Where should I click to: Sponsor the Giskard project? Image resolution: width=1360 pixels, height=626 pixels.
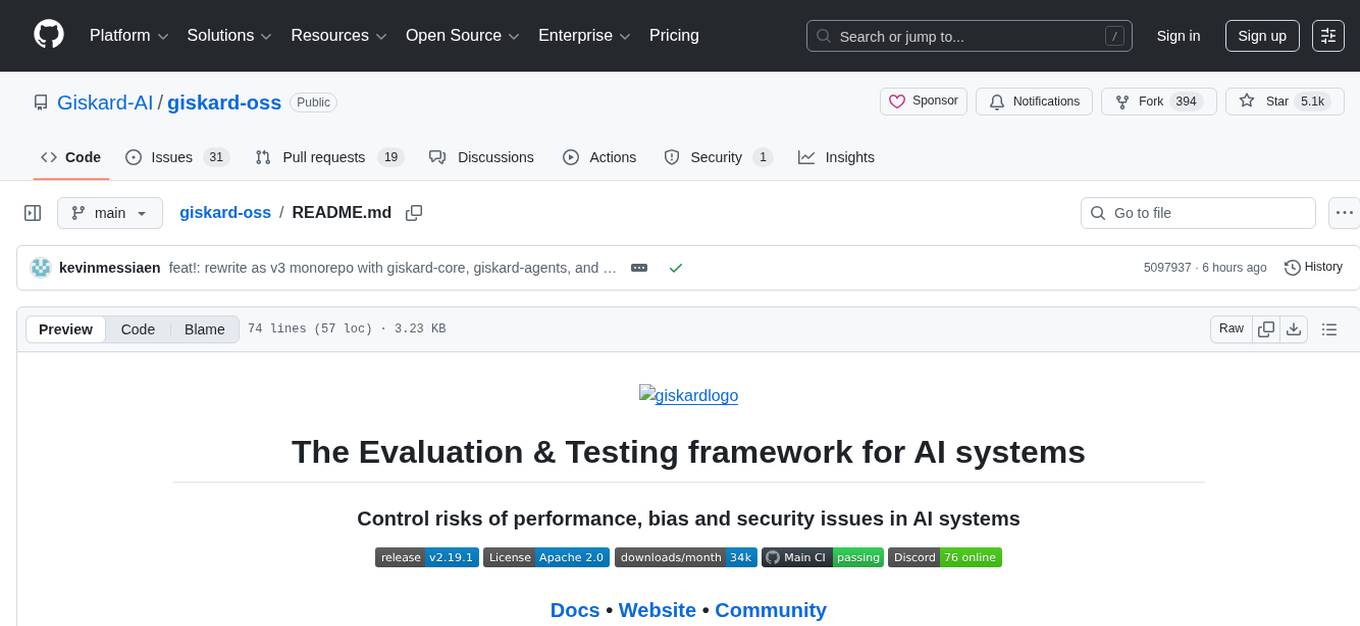click(x=922, y=101)
